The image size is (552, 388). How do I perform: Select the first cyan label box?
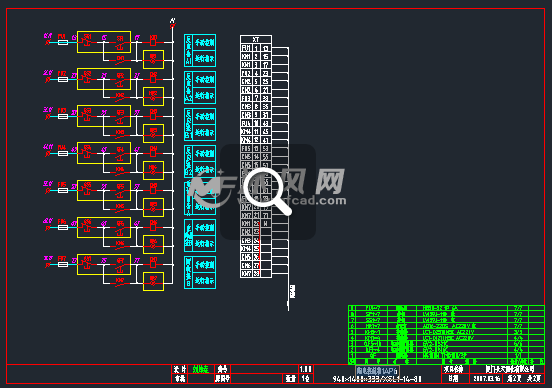point(200,50)
